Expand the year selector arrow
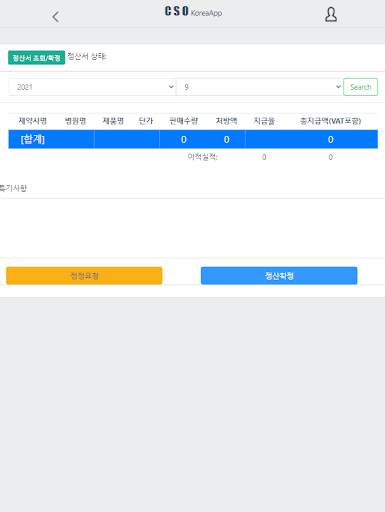 click(x=171, y=87)
